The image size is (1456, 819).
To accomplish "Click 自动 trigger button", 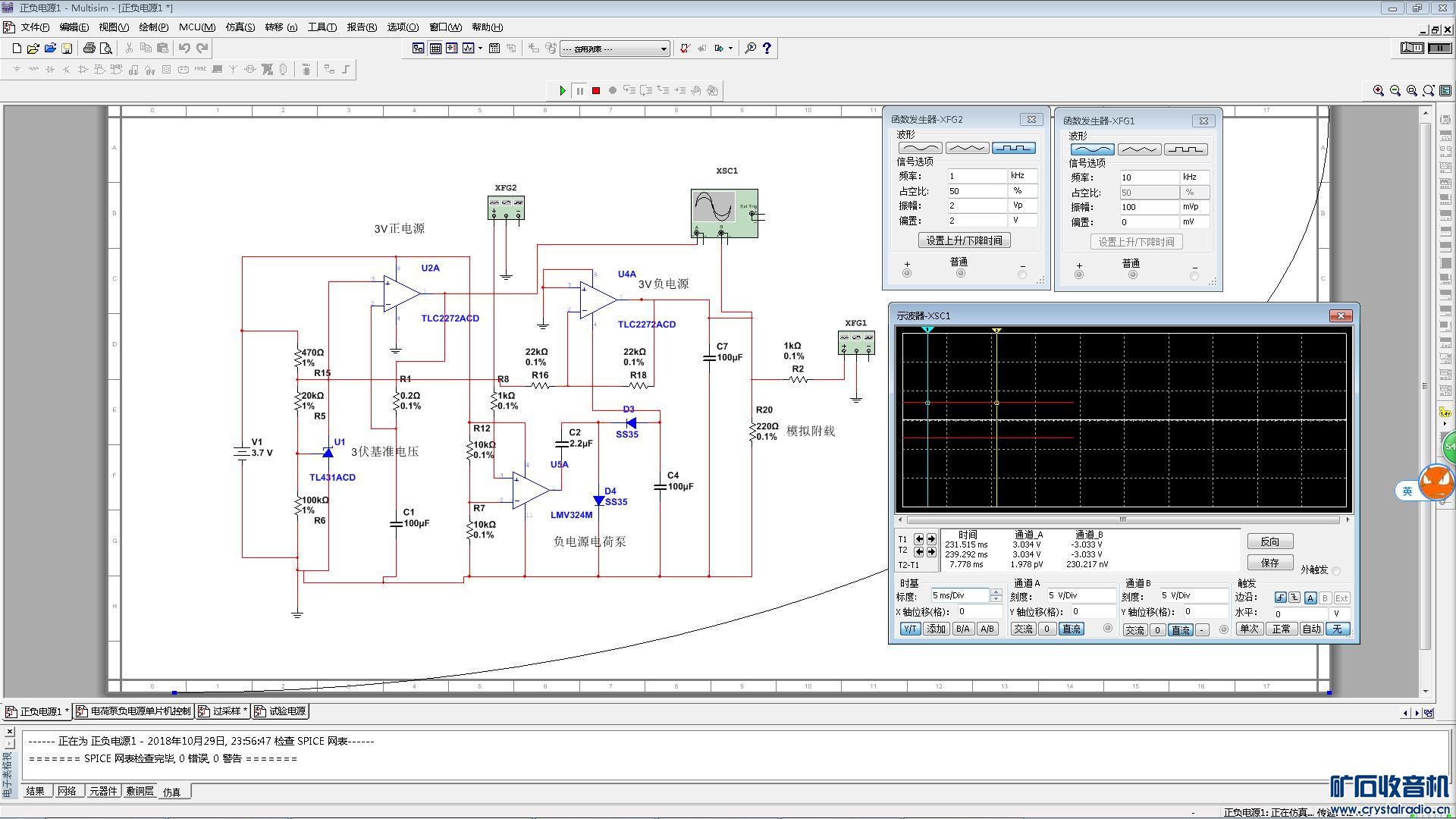I will pyautogui.click(x=1311, y=629).
